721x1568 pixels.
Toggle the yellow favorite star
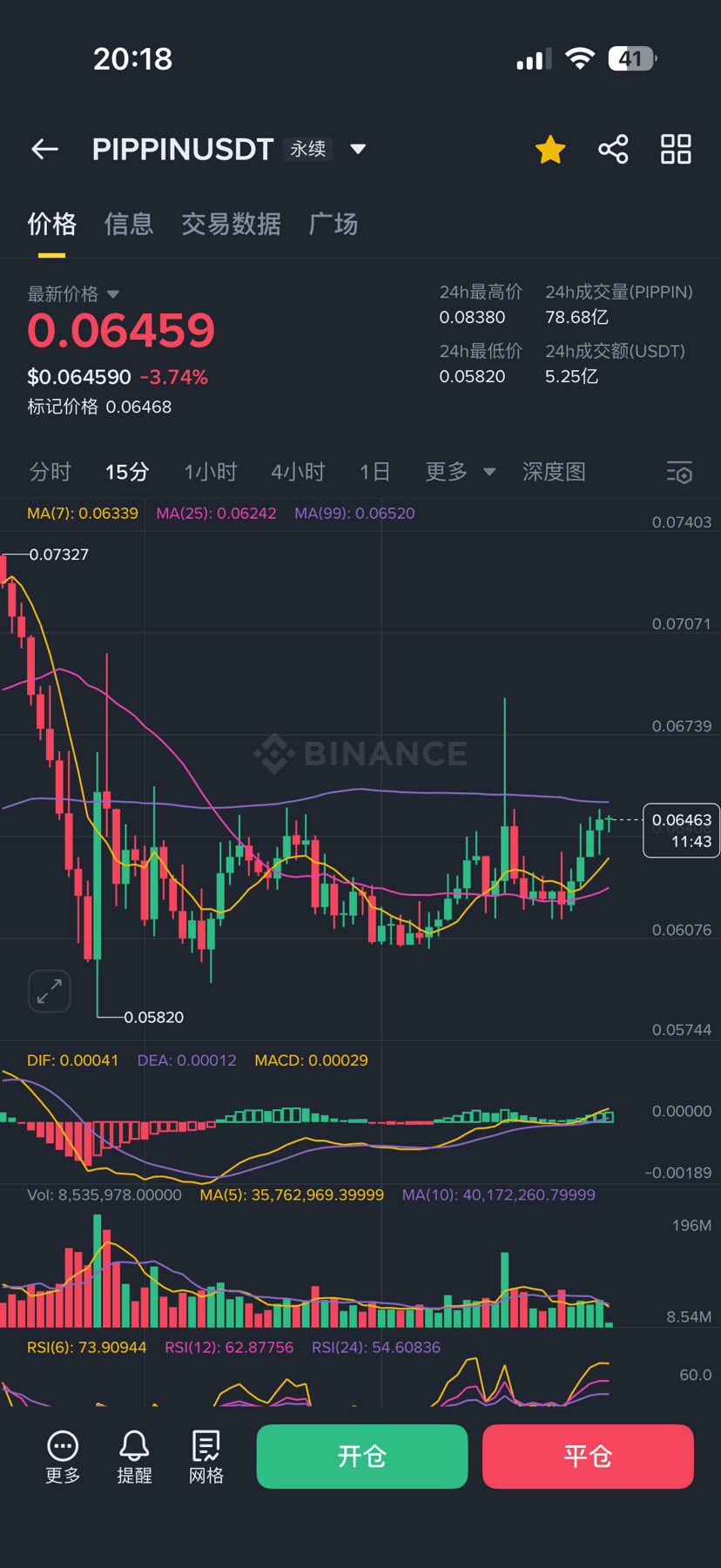[x=550, y=150]
